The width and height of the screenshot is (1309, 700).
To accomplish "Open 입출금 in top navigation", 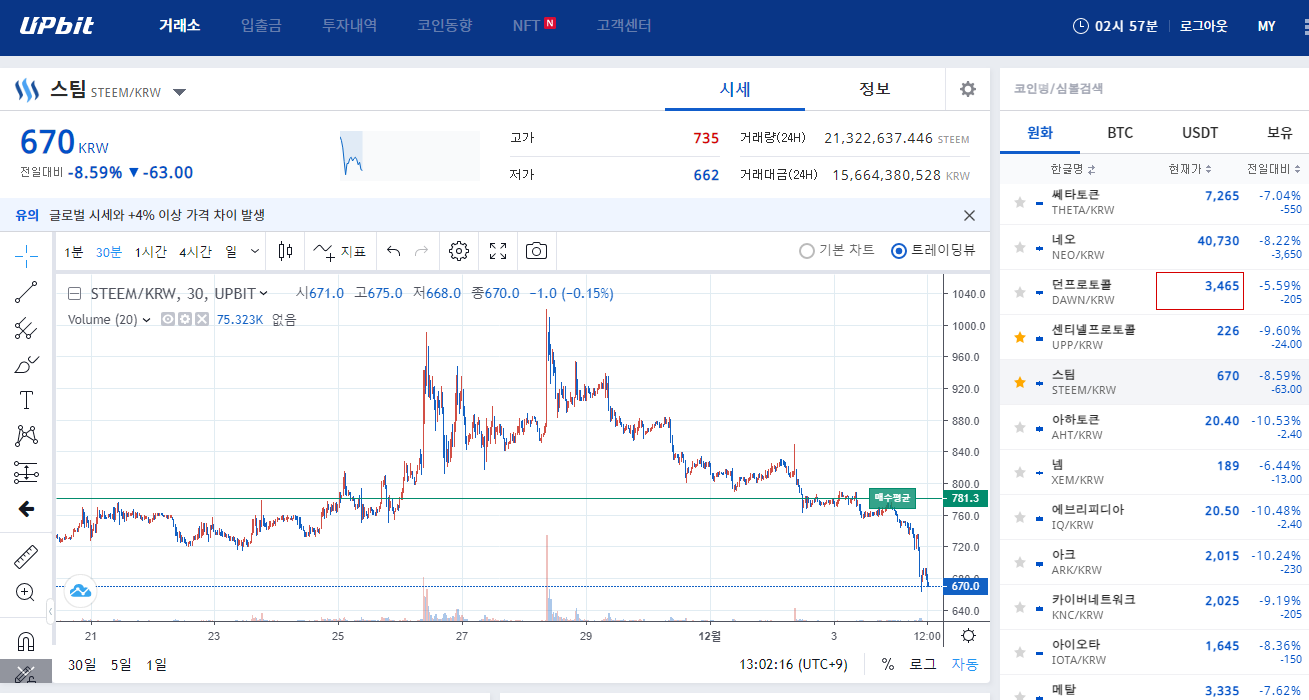I will point(261,26).
